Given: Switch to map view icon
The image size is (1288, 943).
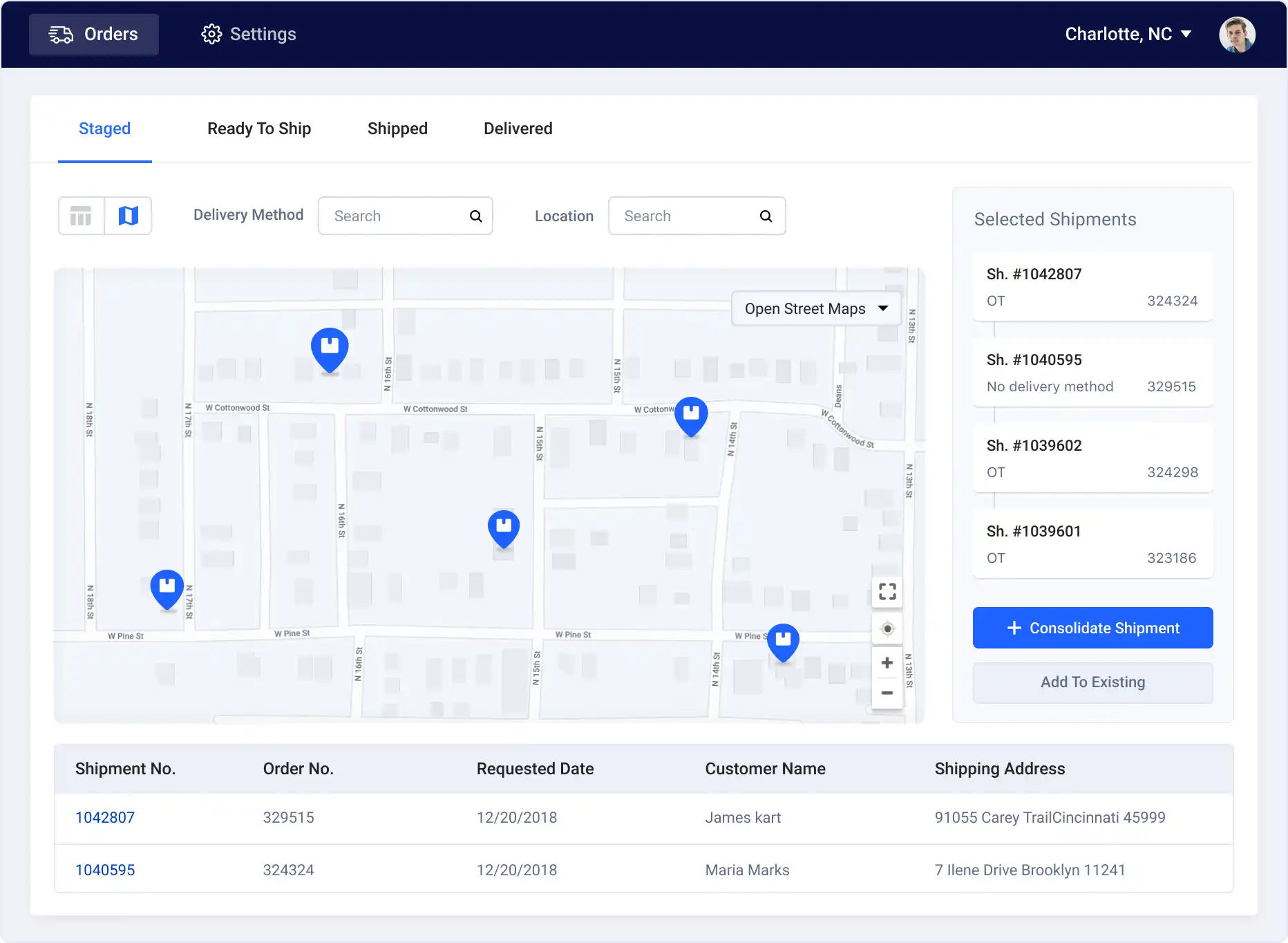Looking at the screenshot, I should click(129, 216).
